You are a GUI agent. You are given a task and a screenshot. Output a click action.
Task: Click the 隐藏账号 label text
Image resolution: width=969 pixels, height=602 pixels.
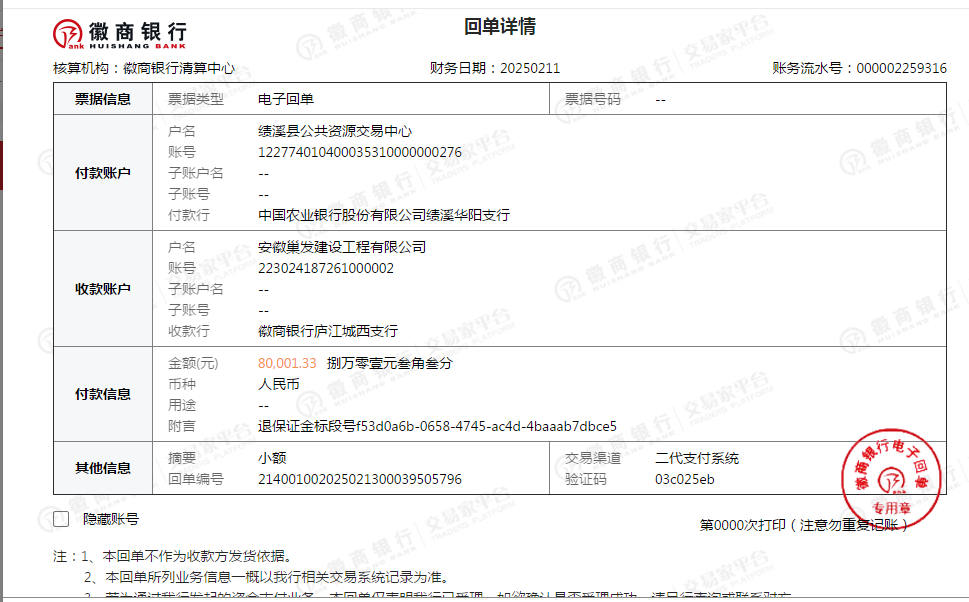pos(110,519)
